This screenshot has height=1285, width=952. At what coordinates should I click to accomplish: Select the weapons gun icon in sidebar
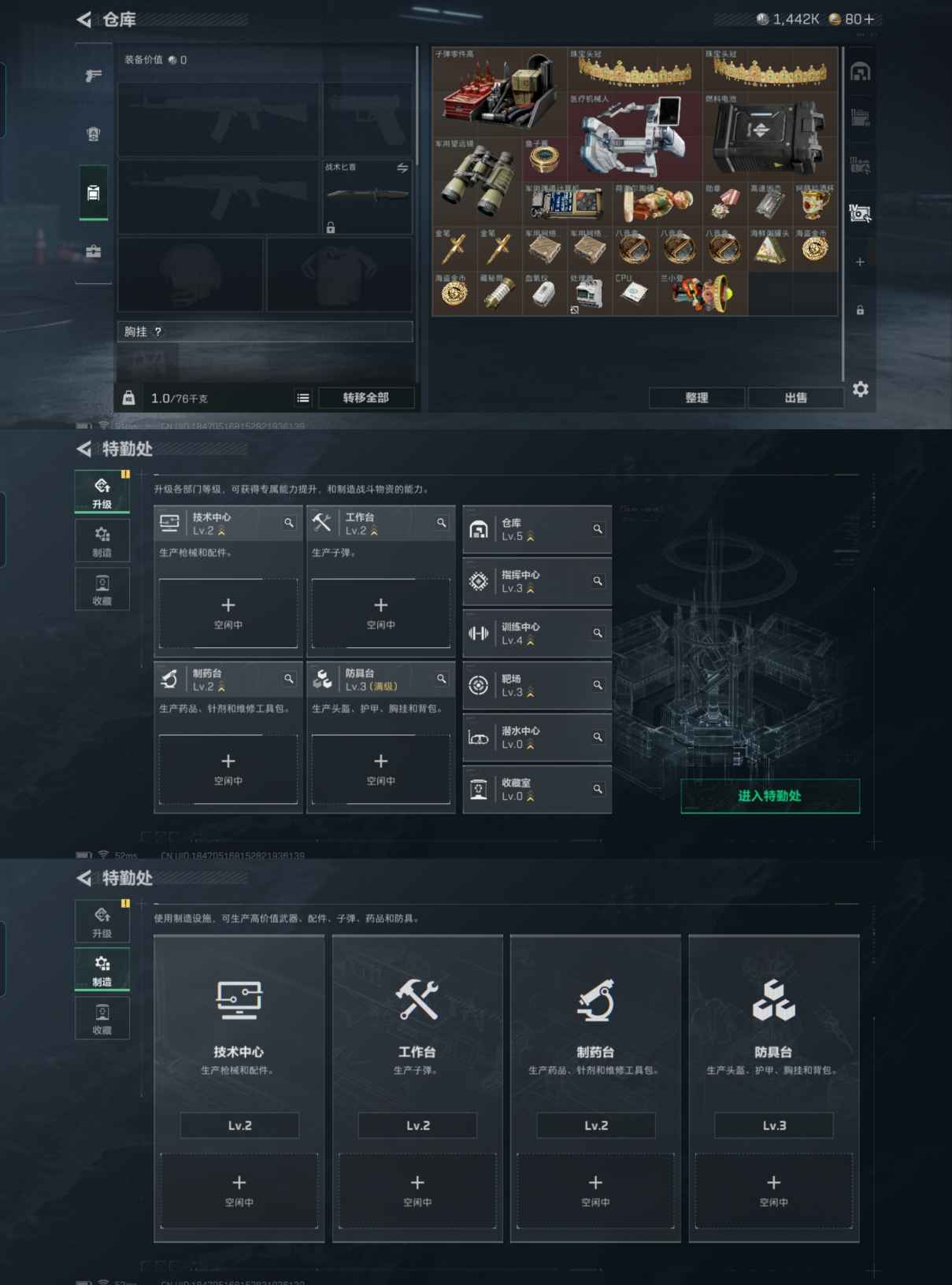pos(94,76)
